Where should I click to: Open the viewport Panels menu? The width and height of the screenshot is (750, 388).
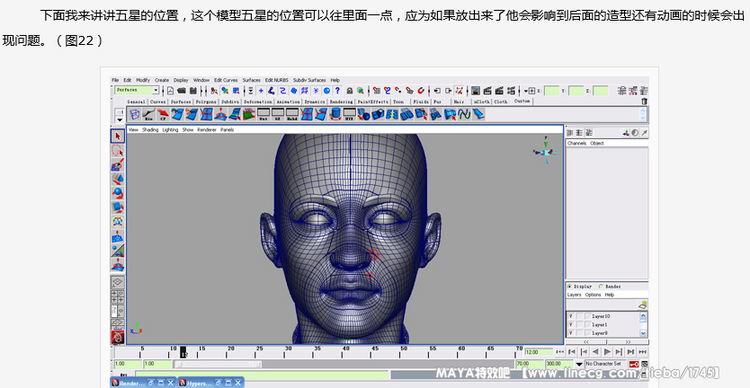click(x=227, y=130)
